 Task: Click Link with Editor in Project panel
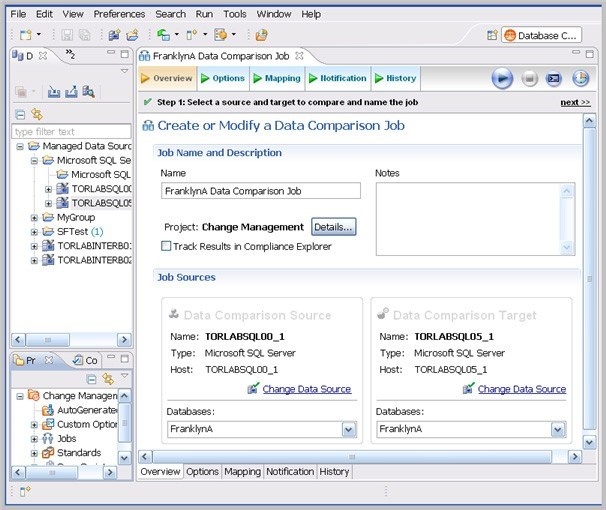point(107,379)
